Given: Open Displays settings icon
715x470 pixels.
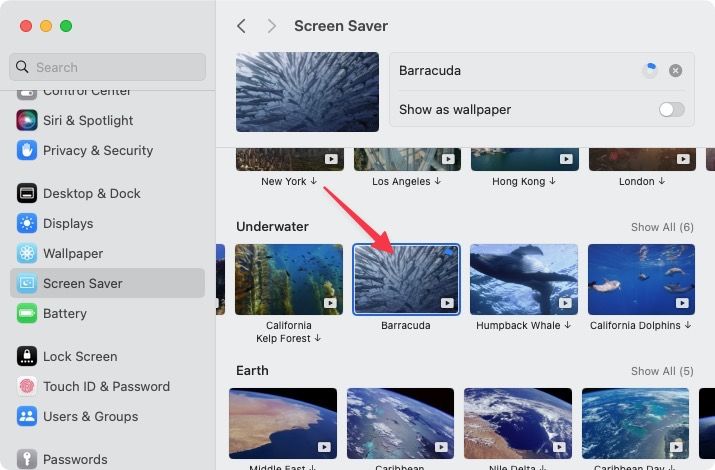Looking at the screenshot, I should coord(27,223).
